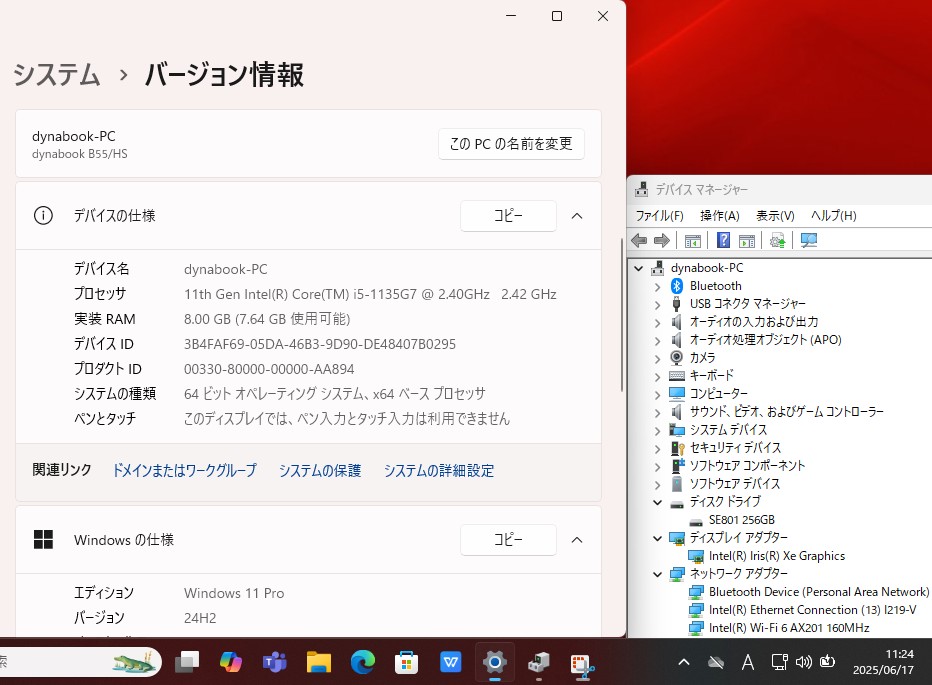Open the ファイル(F) menu

(x=660, y=216)
